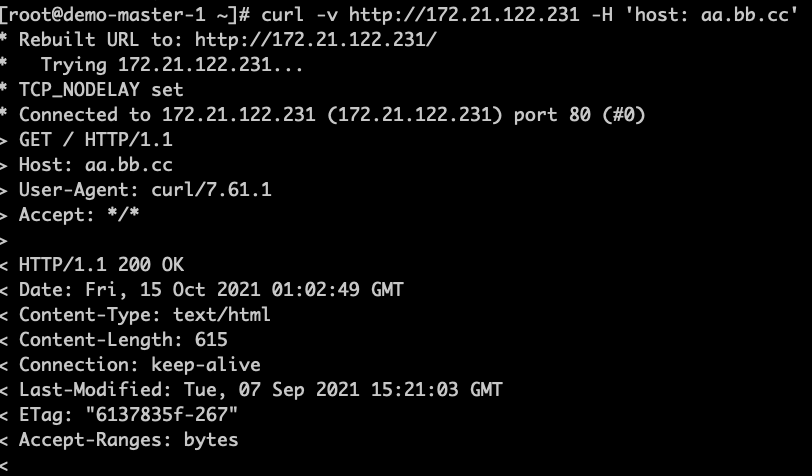Click the curl command URL http://172.21.122.231
Image resolution: width=812 pixels, height=476 pixels.
464,15
